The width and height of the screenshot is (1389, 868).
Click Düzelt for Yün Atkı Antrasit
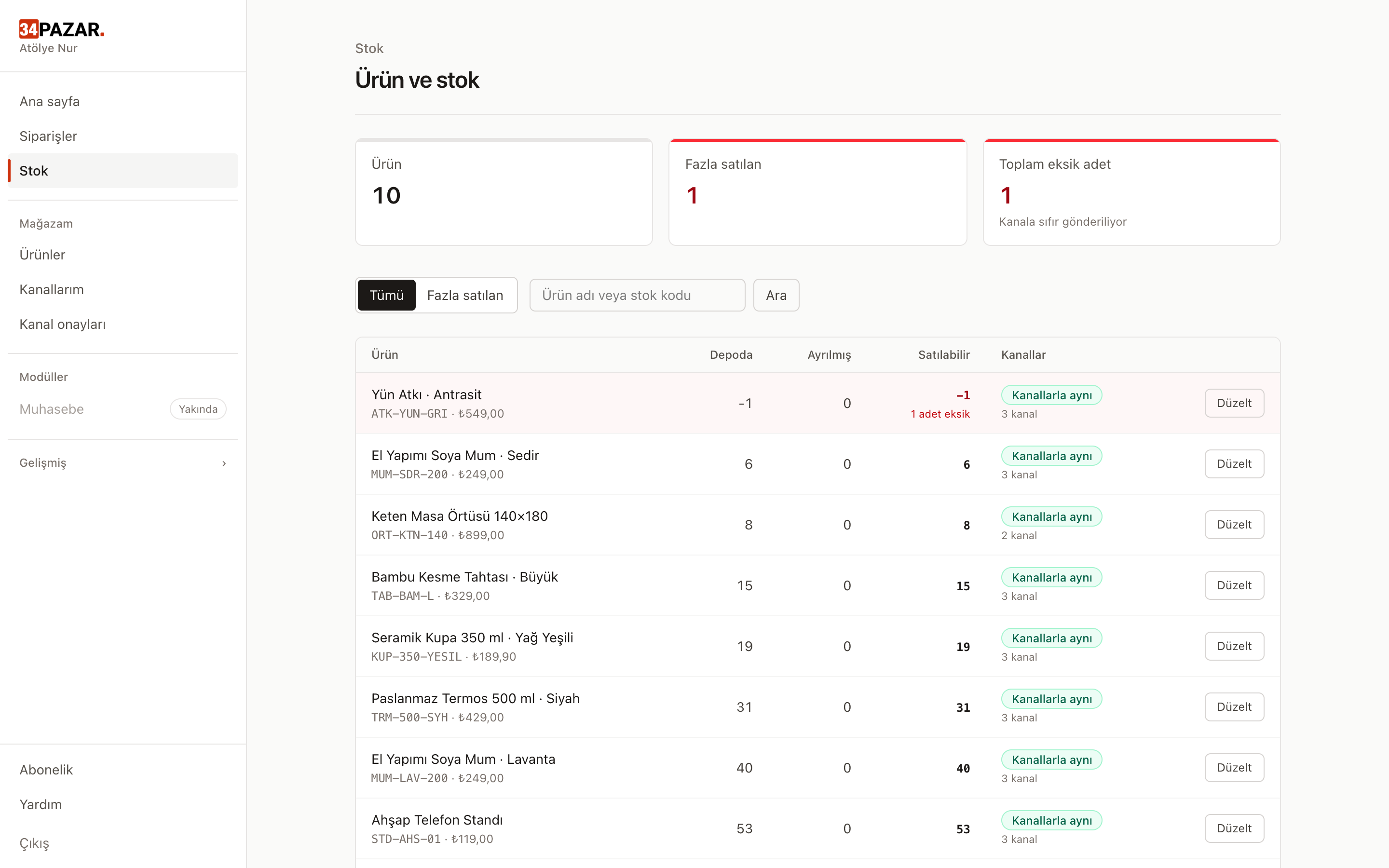point(1234,403)
